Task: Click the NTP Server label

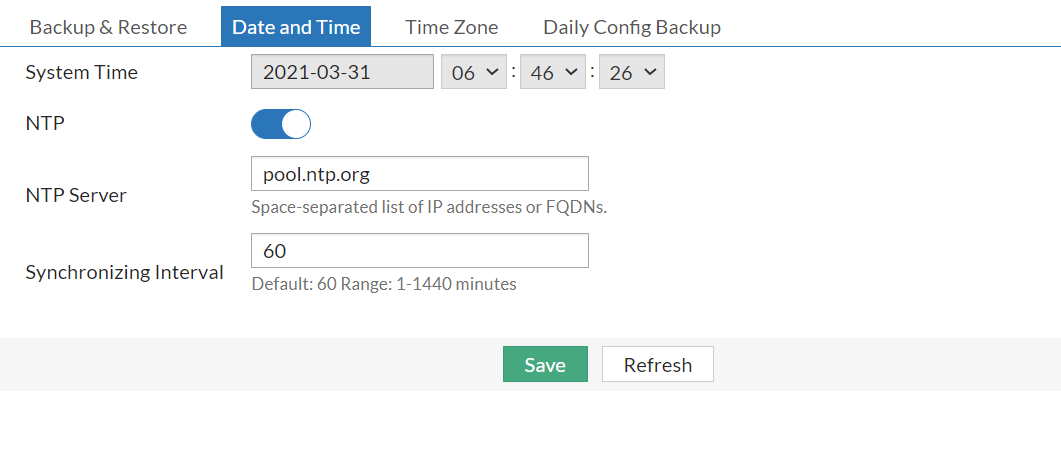Action: (76, 195)
